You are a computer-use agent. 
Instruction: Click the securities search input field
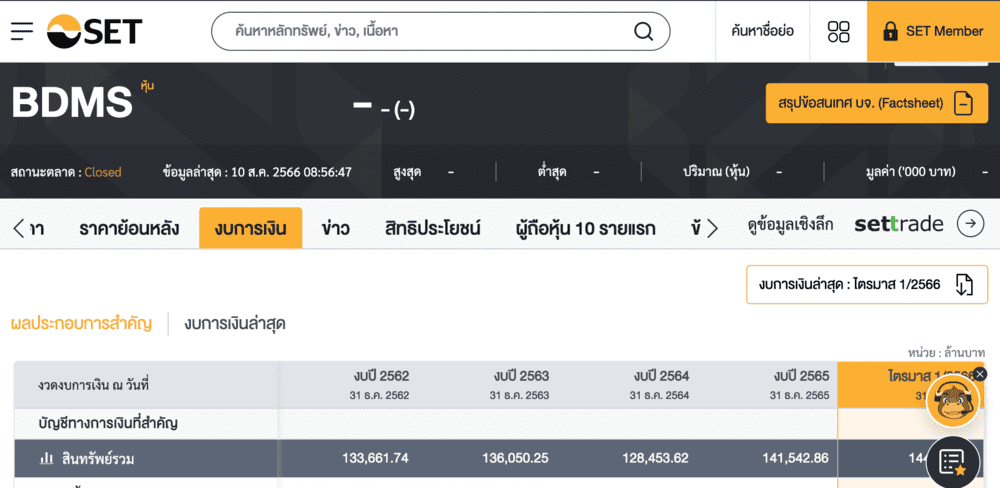pos(430,31)
